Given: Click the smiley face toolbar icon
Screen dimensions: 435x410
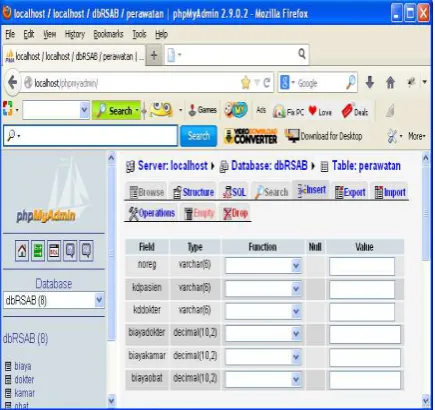Looking at the screenshot, I should tap(161, 110).
